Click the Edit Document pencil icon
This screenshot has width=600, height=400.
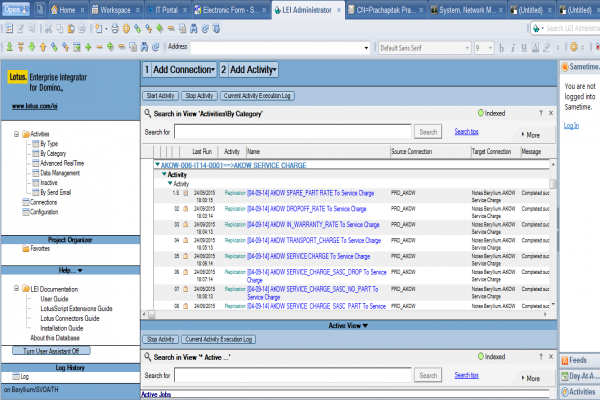pos(20,29)
